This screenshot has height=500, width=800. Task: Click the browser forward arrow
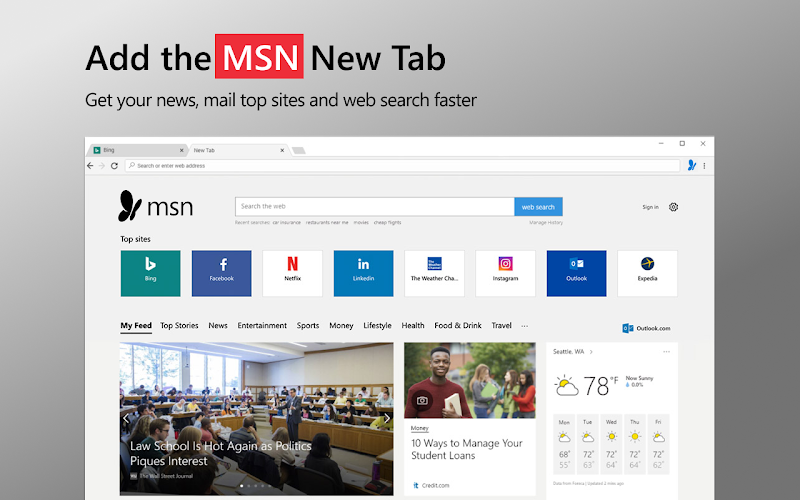pos(102,166)
